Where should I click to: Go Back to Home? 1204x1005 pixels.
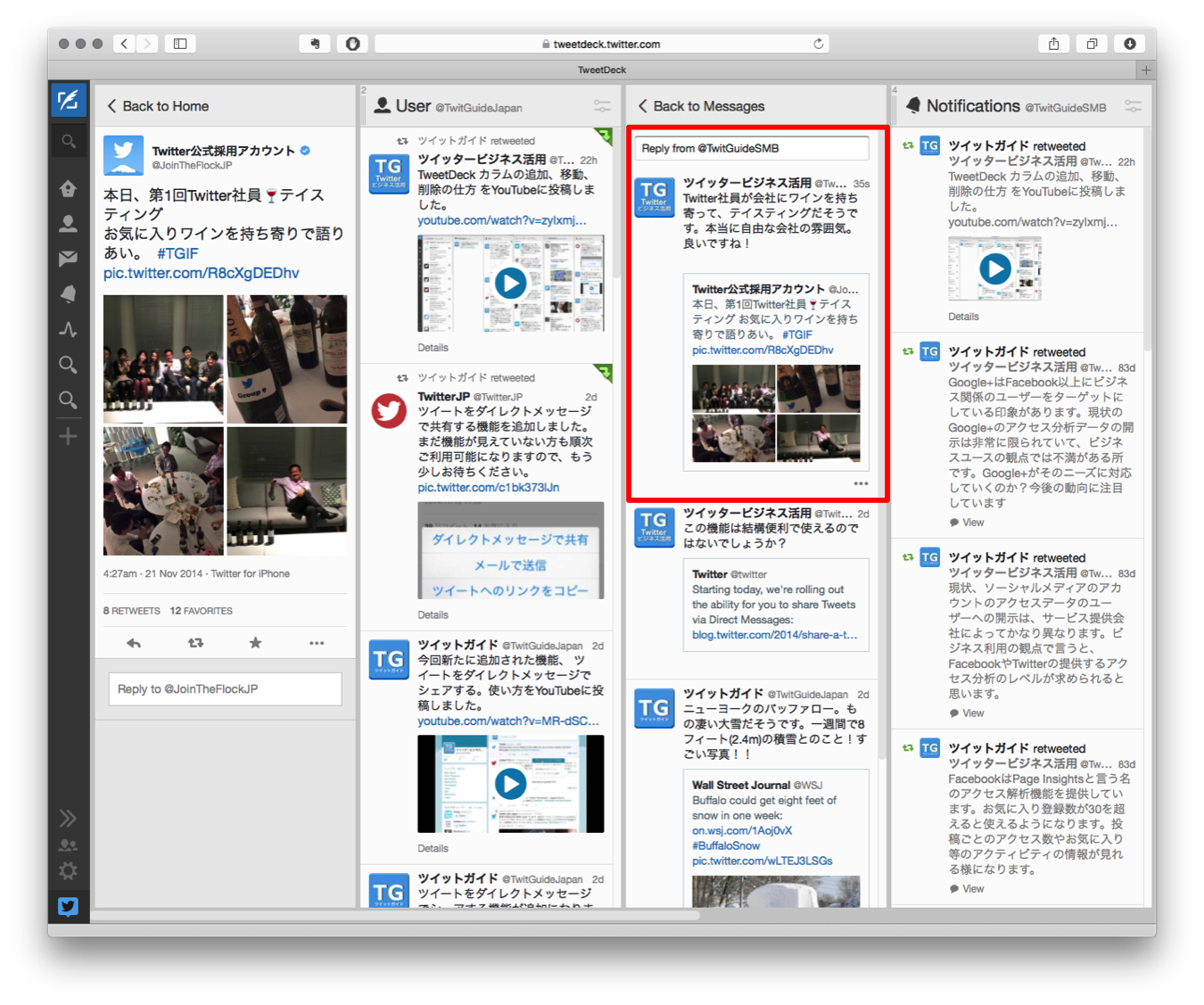158,106
